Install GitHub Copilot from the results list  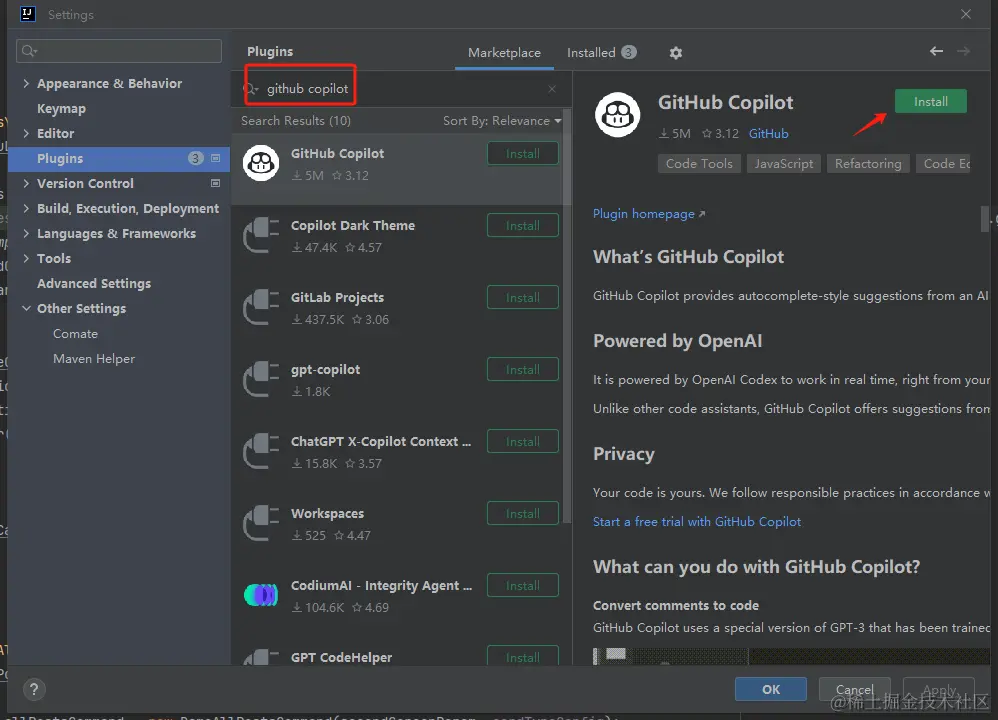[x=523, y=153]
